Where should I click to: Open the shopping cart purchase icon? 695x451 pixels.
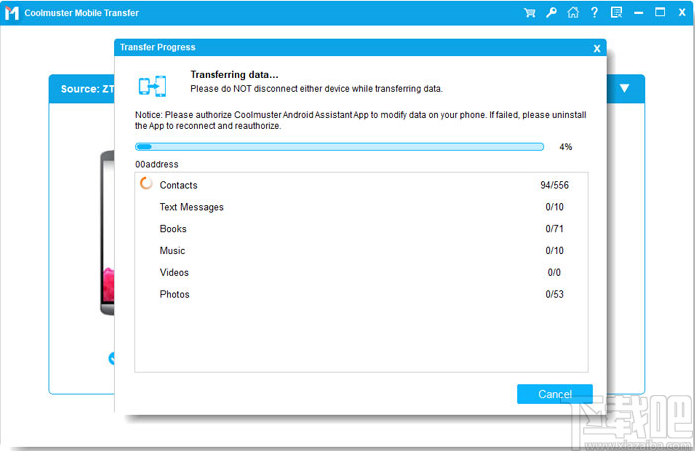point(529,13)
